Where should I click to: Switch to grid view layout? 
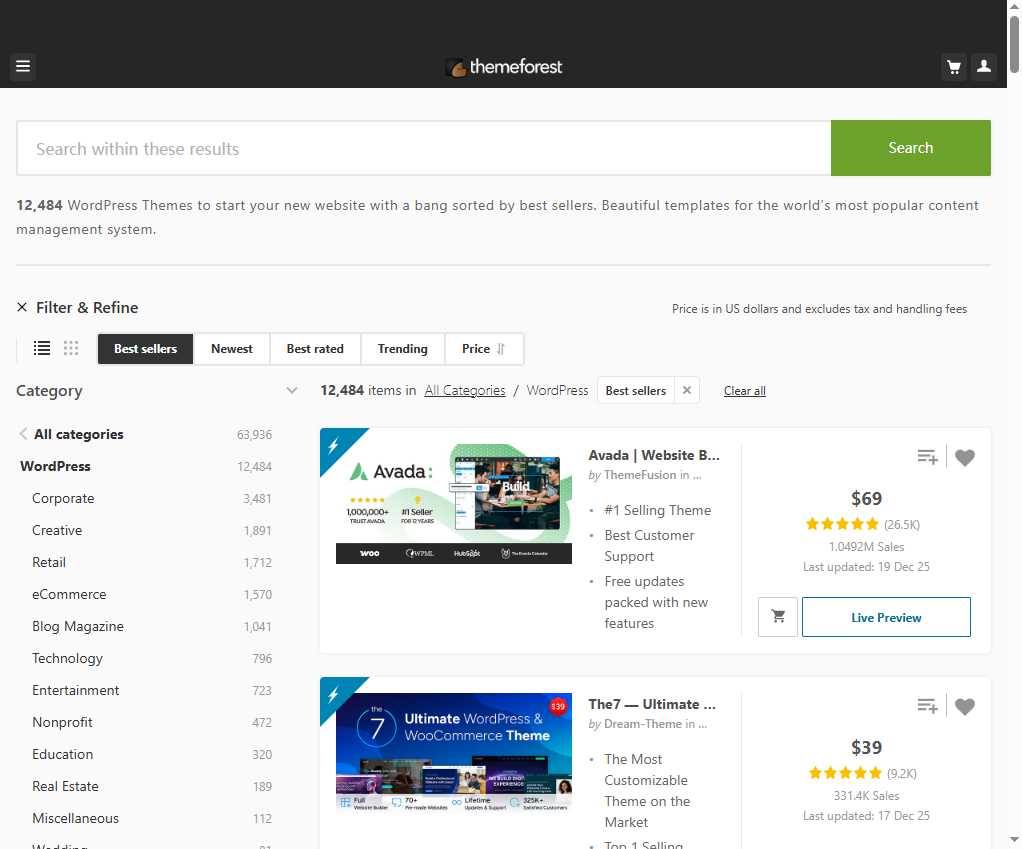coord(71,349)
